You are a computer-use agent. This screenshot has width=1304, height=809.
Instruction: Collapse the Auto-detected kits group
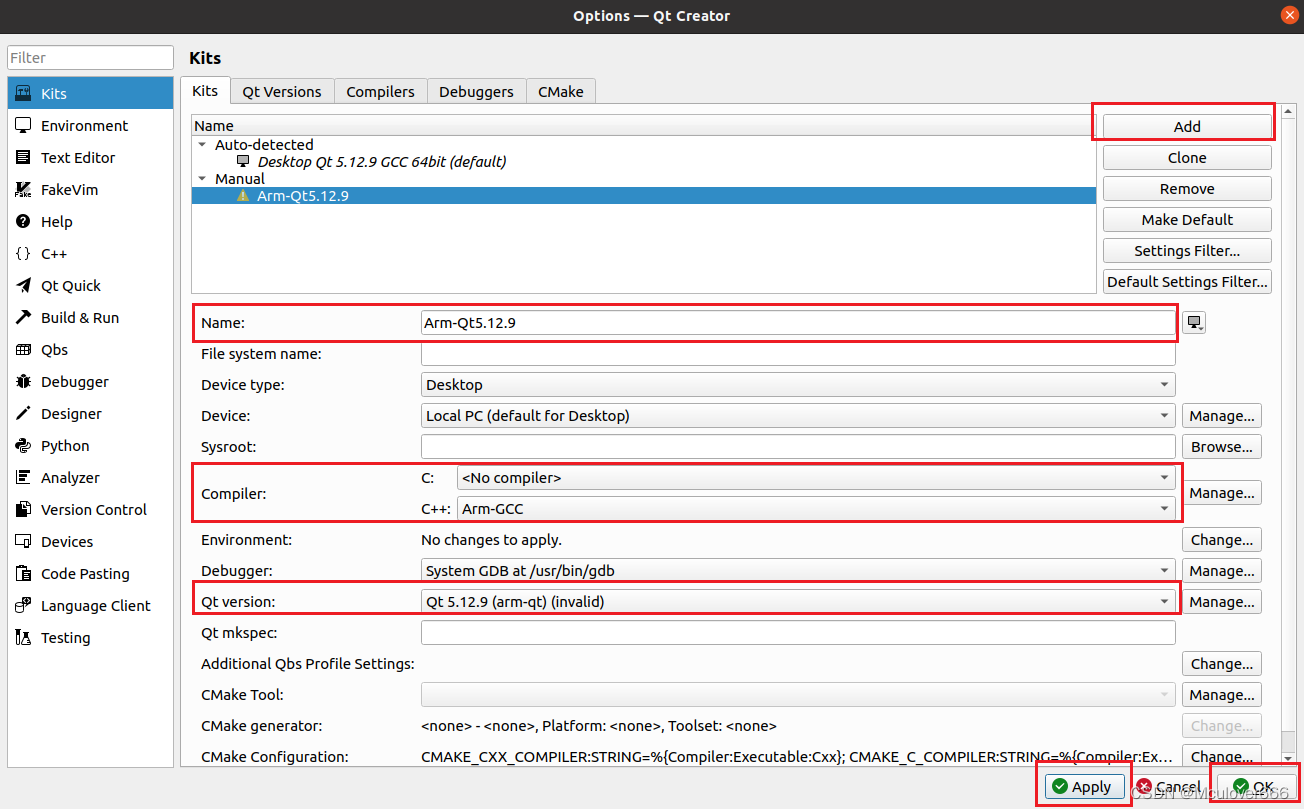tap(202, 145)
